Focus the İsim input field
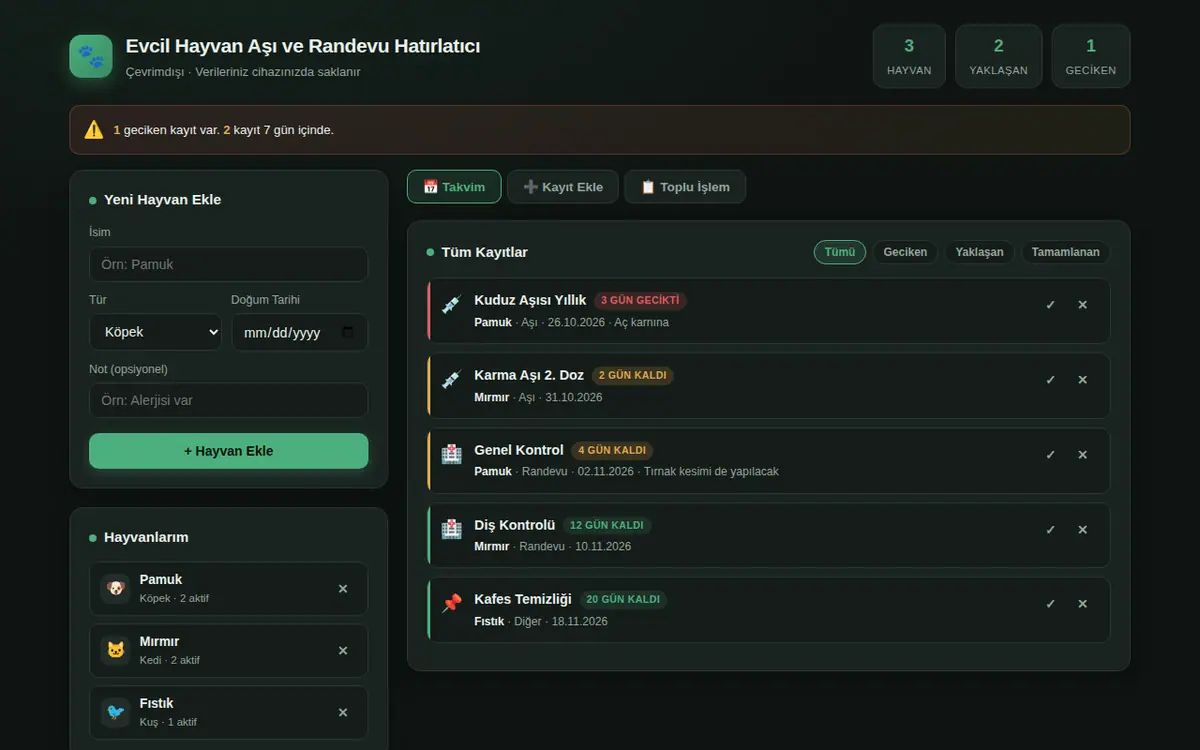 point(229,265)
